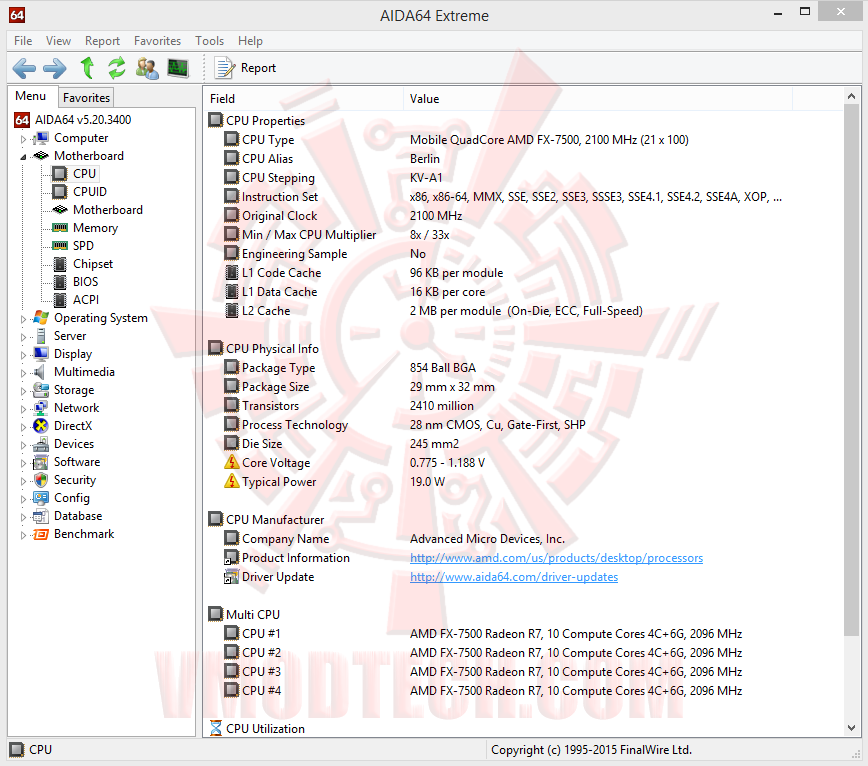Viewport: 868px width, 766px height.
Task: Click the Devices hardware icon
Action: click(x=40, y=444)
